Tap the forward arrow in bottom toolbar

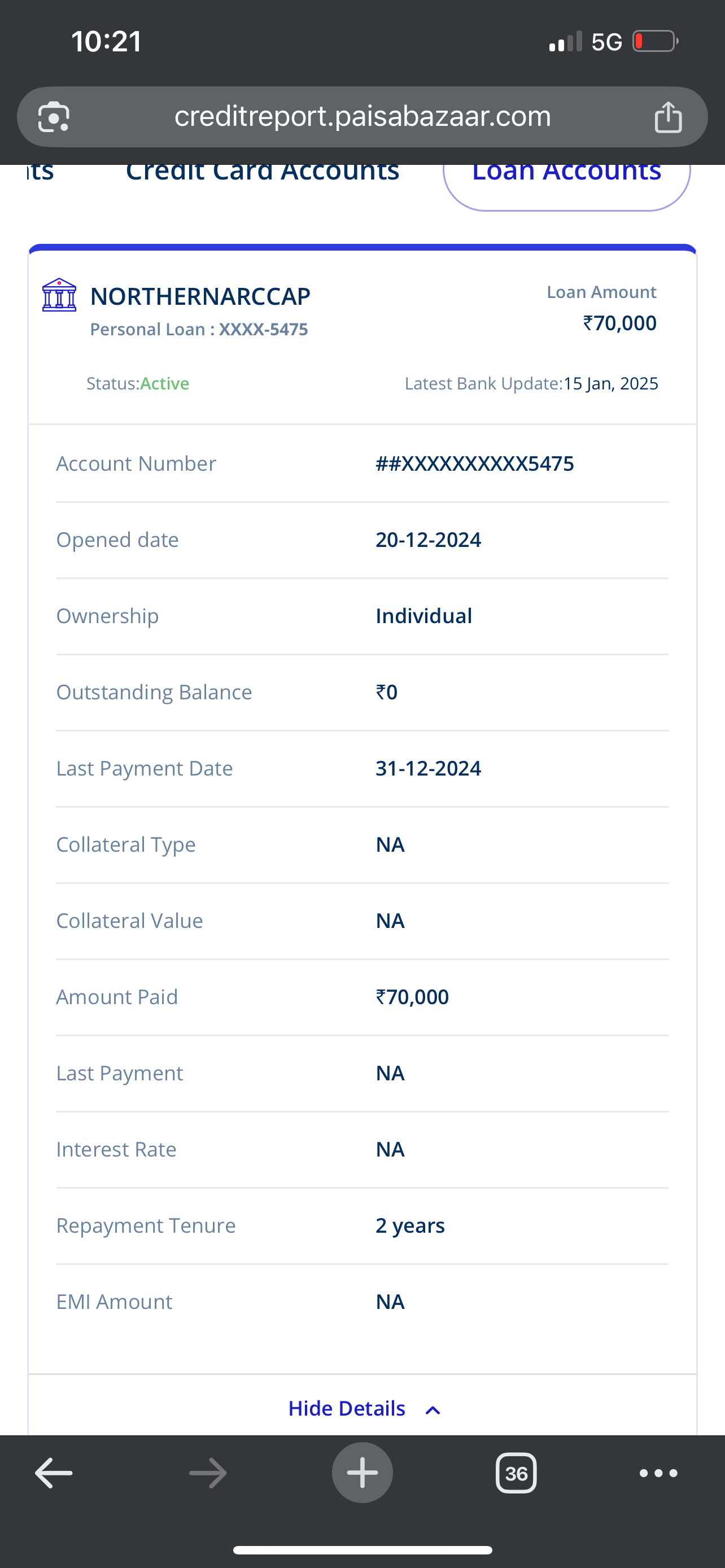click(x=208, y=1473)
